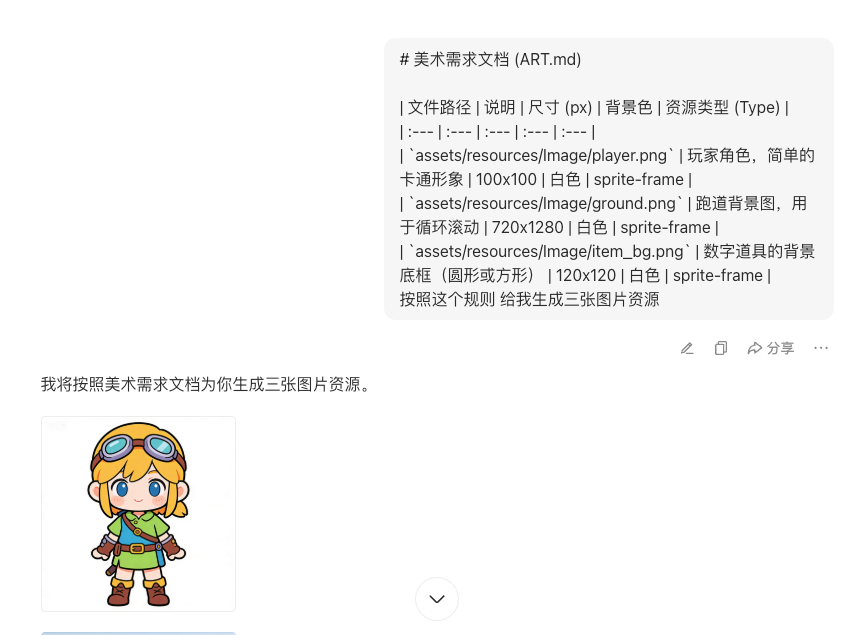Click the 按照这个规则 给我生成三张图片资源 line
The image size is (841, 635).
pos(529,299)
